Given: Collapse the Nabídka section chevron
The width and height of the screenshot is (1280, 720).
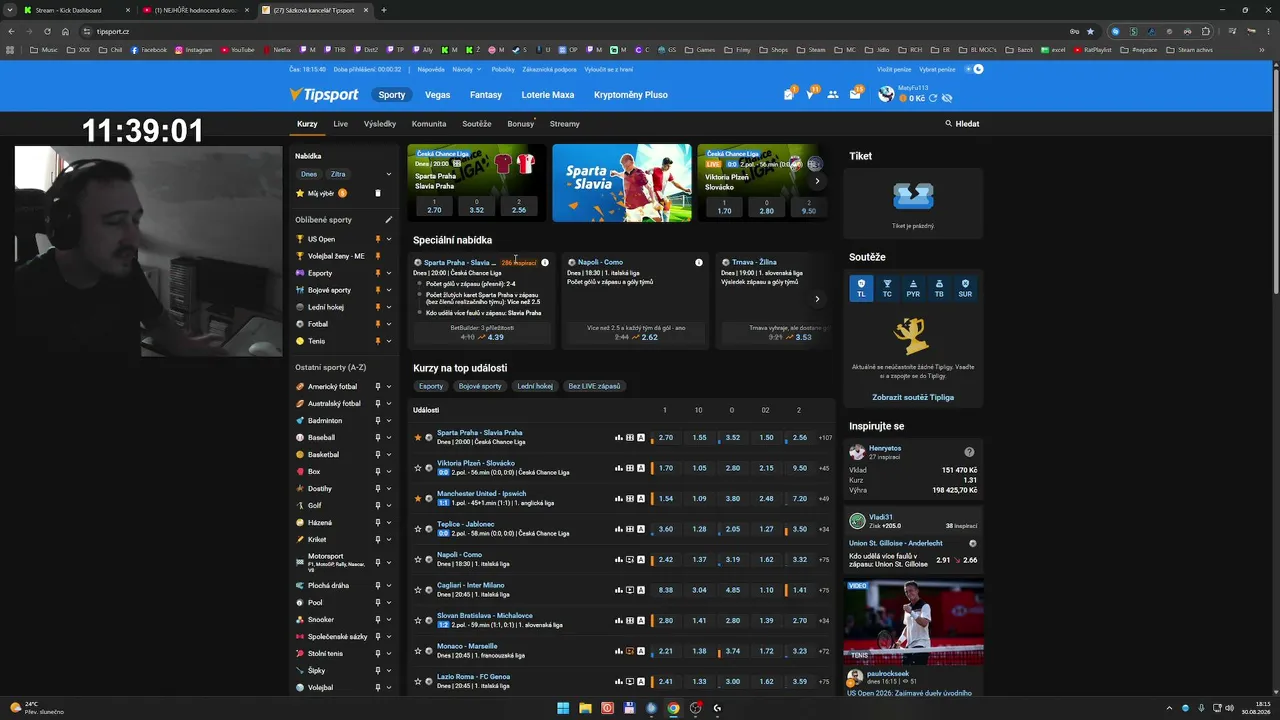Looking at the screenshot, I should click(389, 174).
